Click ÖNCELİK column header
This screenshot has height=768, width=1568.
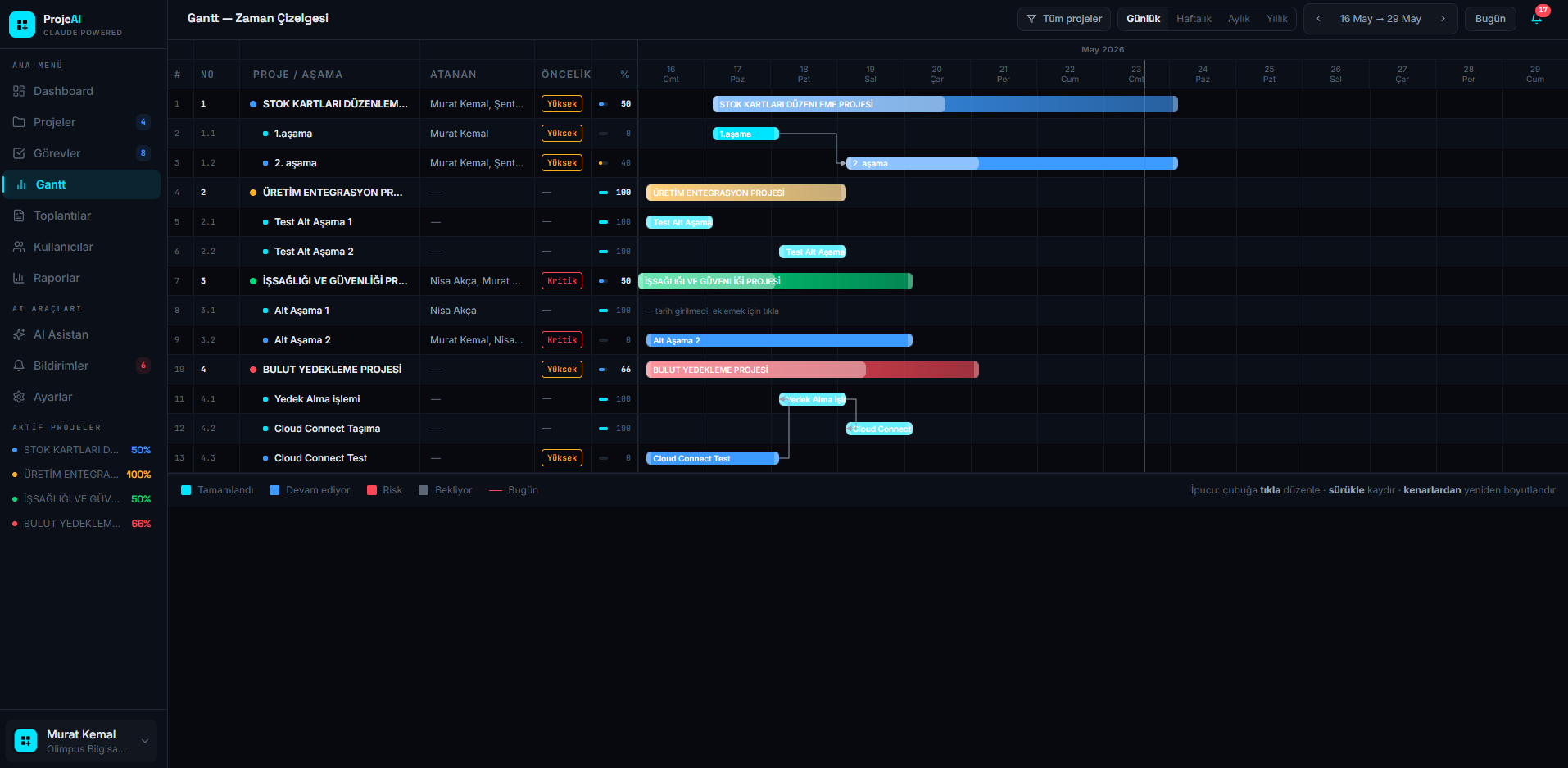point(566,75)
